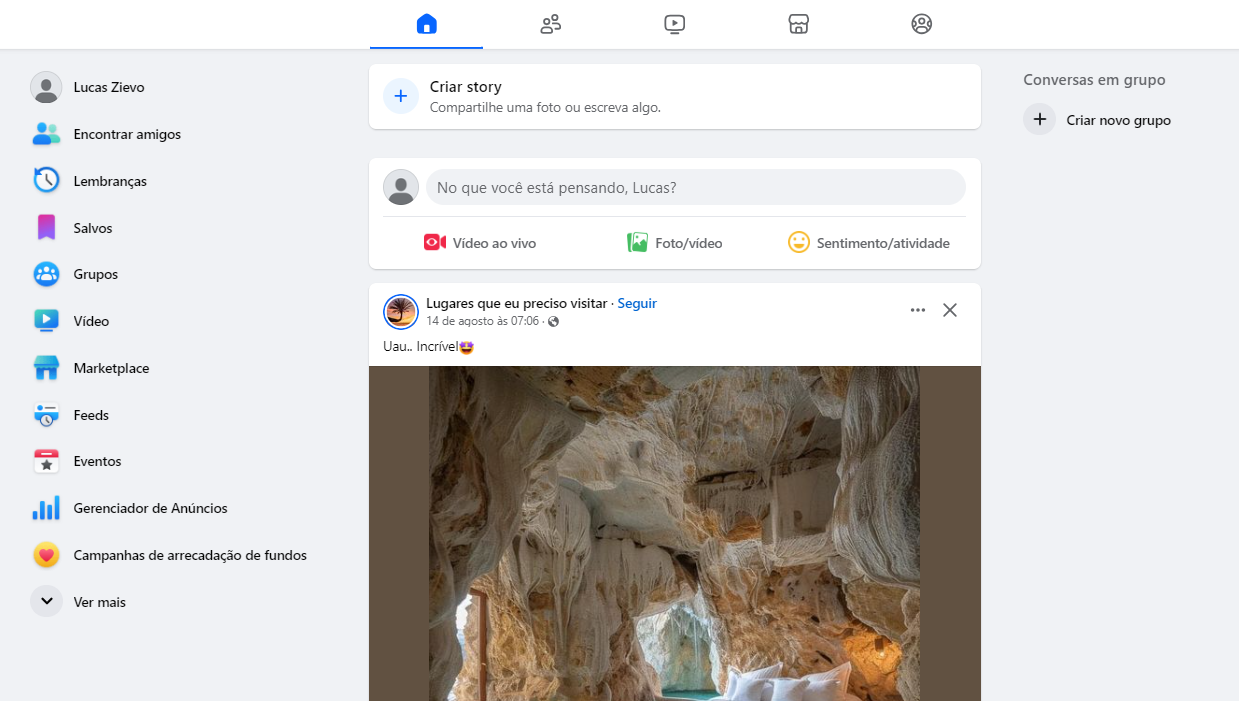1239x701 pixels.
Task: Click the Criar story title
Action: tap(466, 87)
